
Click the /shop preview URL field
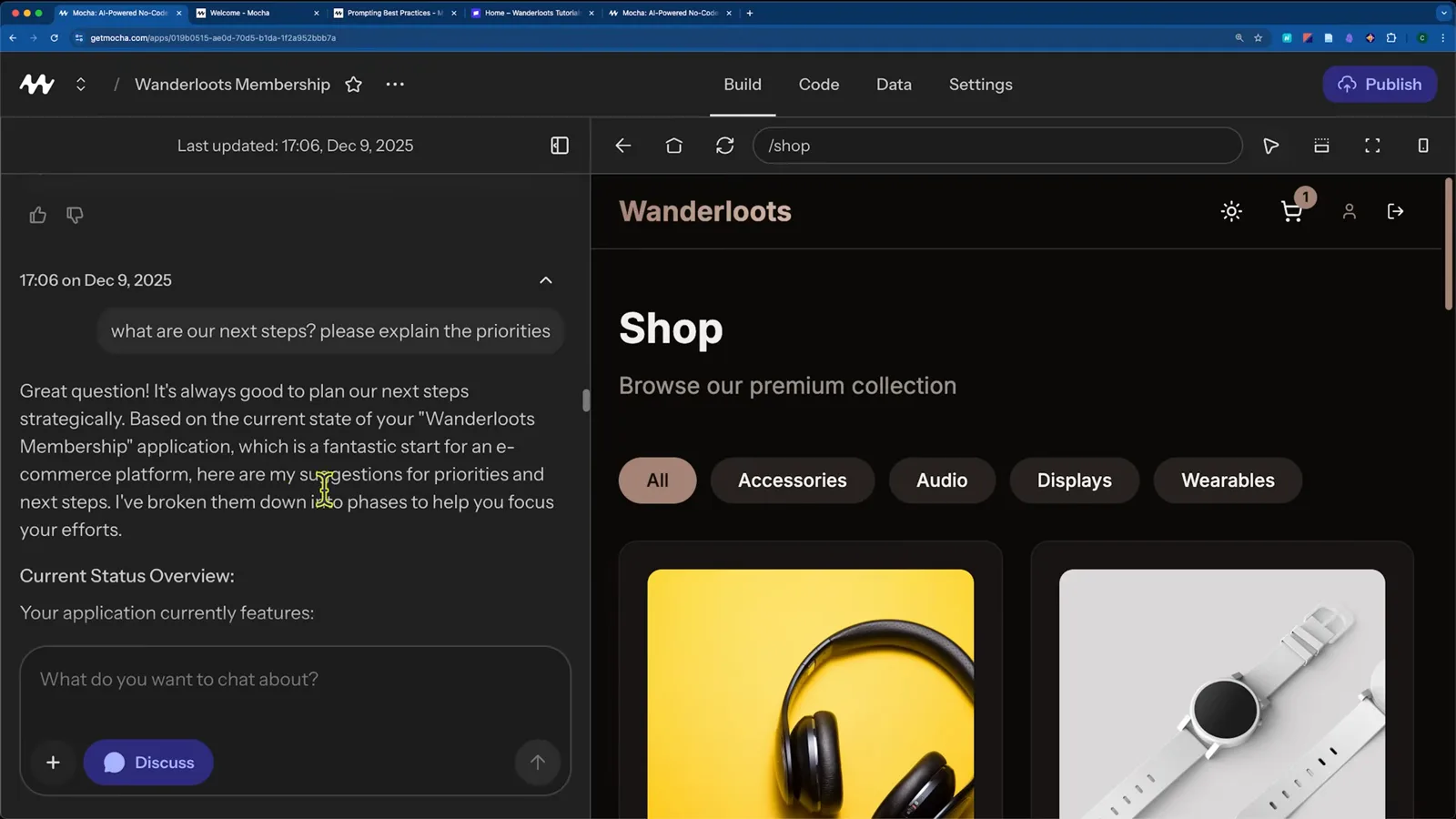[x=997, y=146]
